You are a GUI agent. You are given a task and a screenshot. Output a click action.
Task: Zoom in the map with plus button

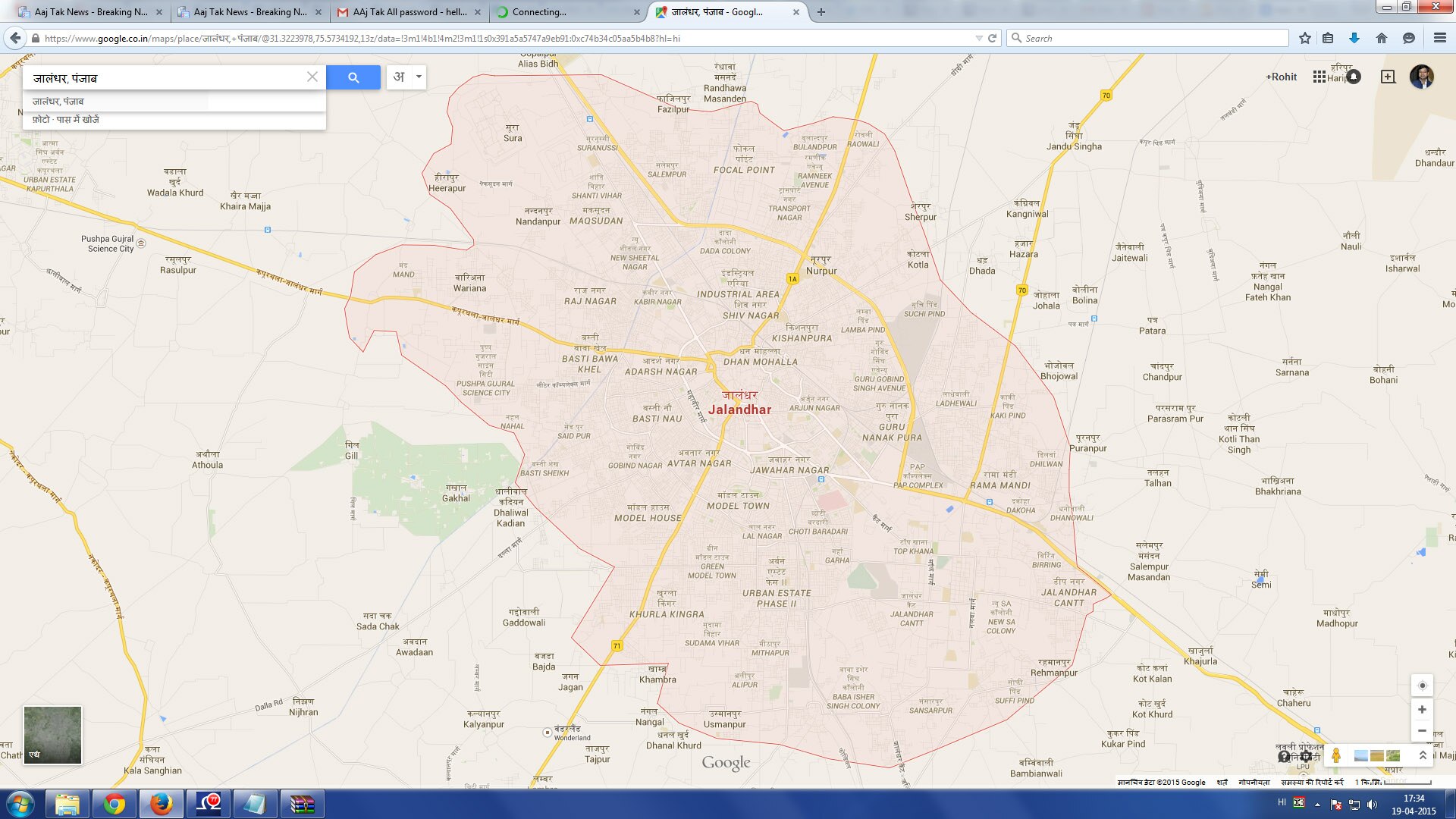click(1422, 710)
